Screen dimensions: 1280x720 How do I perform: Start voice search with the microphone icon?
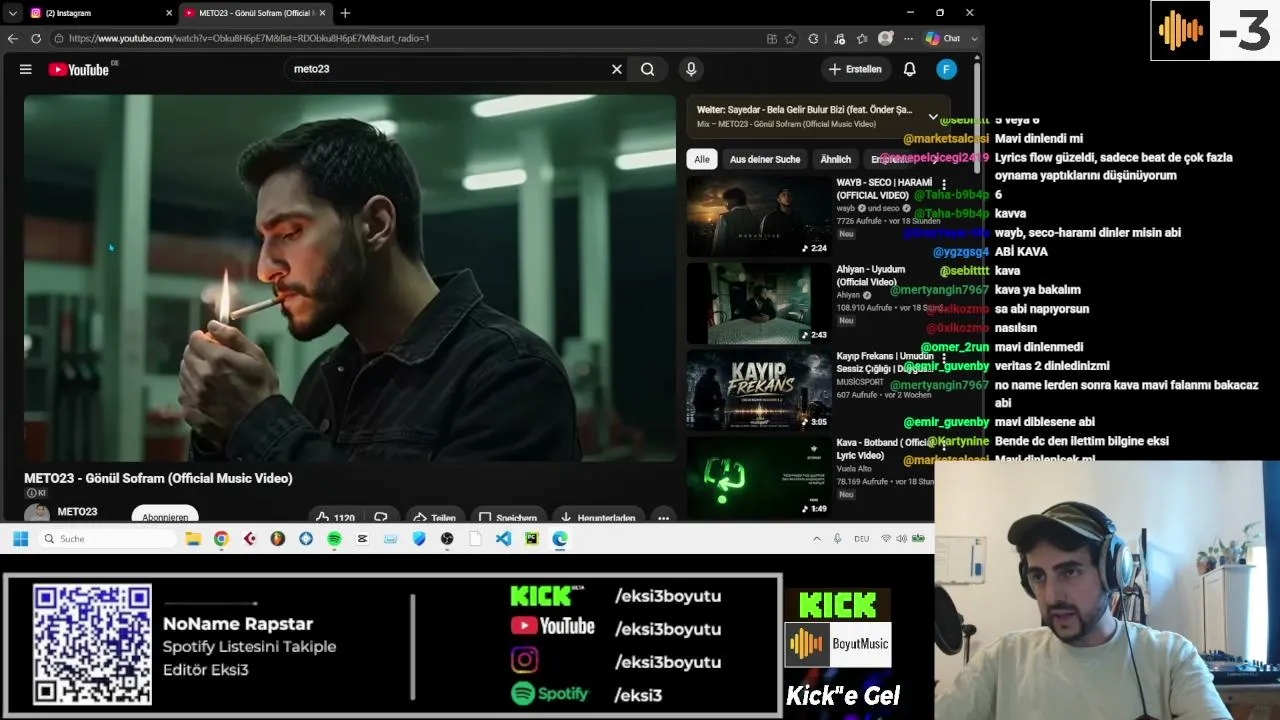(691, 69)
